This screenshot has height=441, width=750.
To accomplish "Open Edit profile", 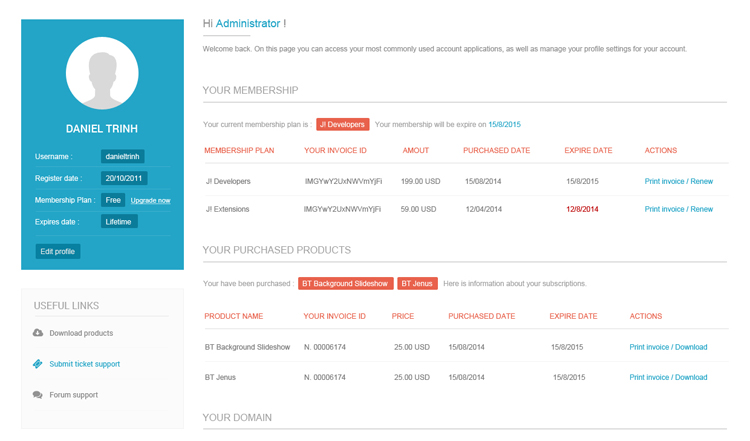I will 58,252.
